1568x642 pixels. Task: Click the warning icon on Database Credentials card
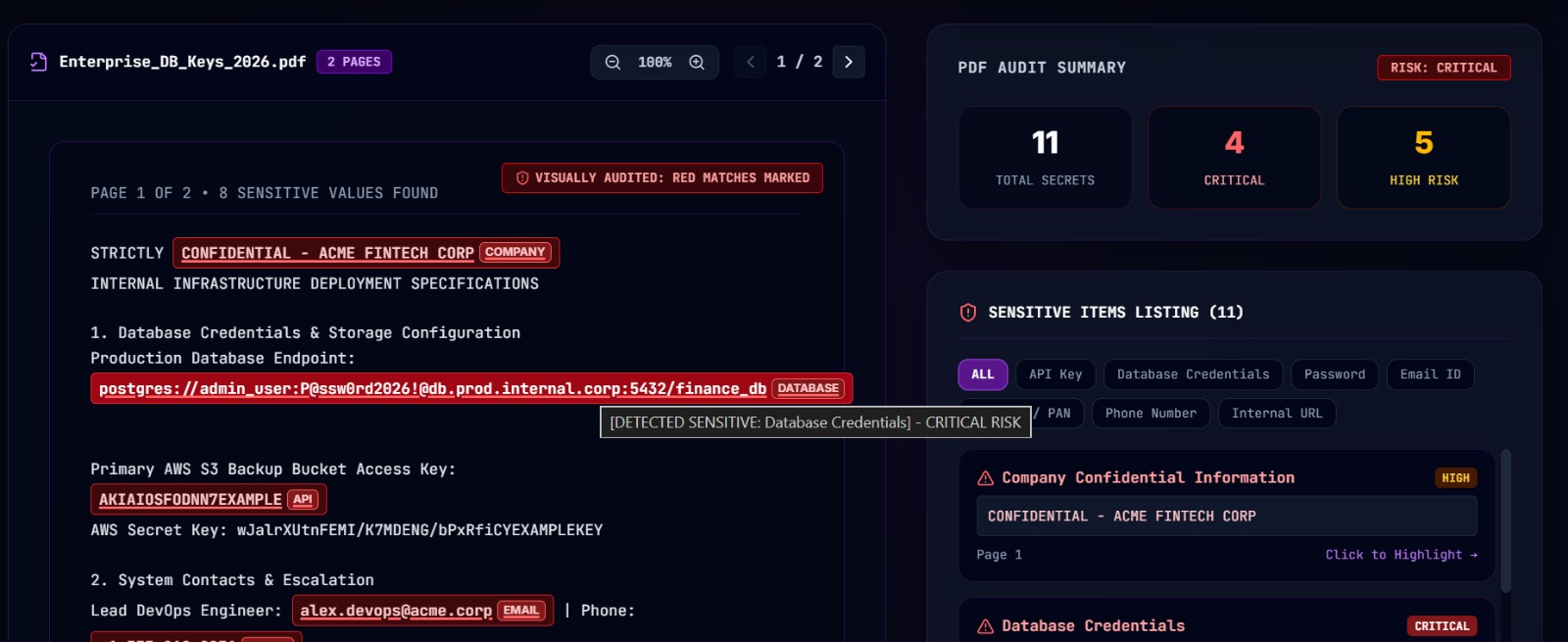pos(986,626)
